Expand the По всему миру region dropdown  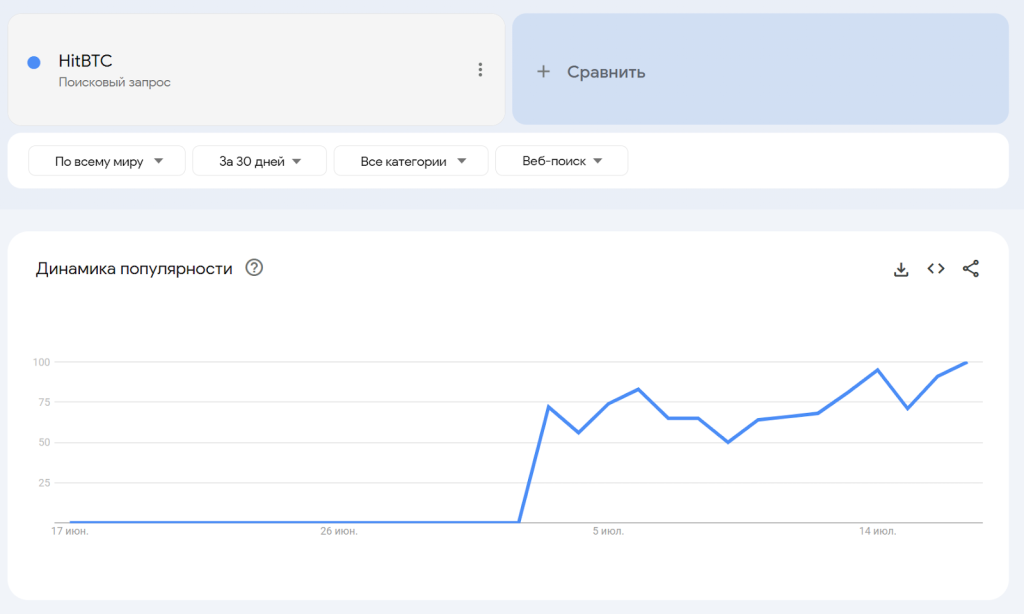107,161
